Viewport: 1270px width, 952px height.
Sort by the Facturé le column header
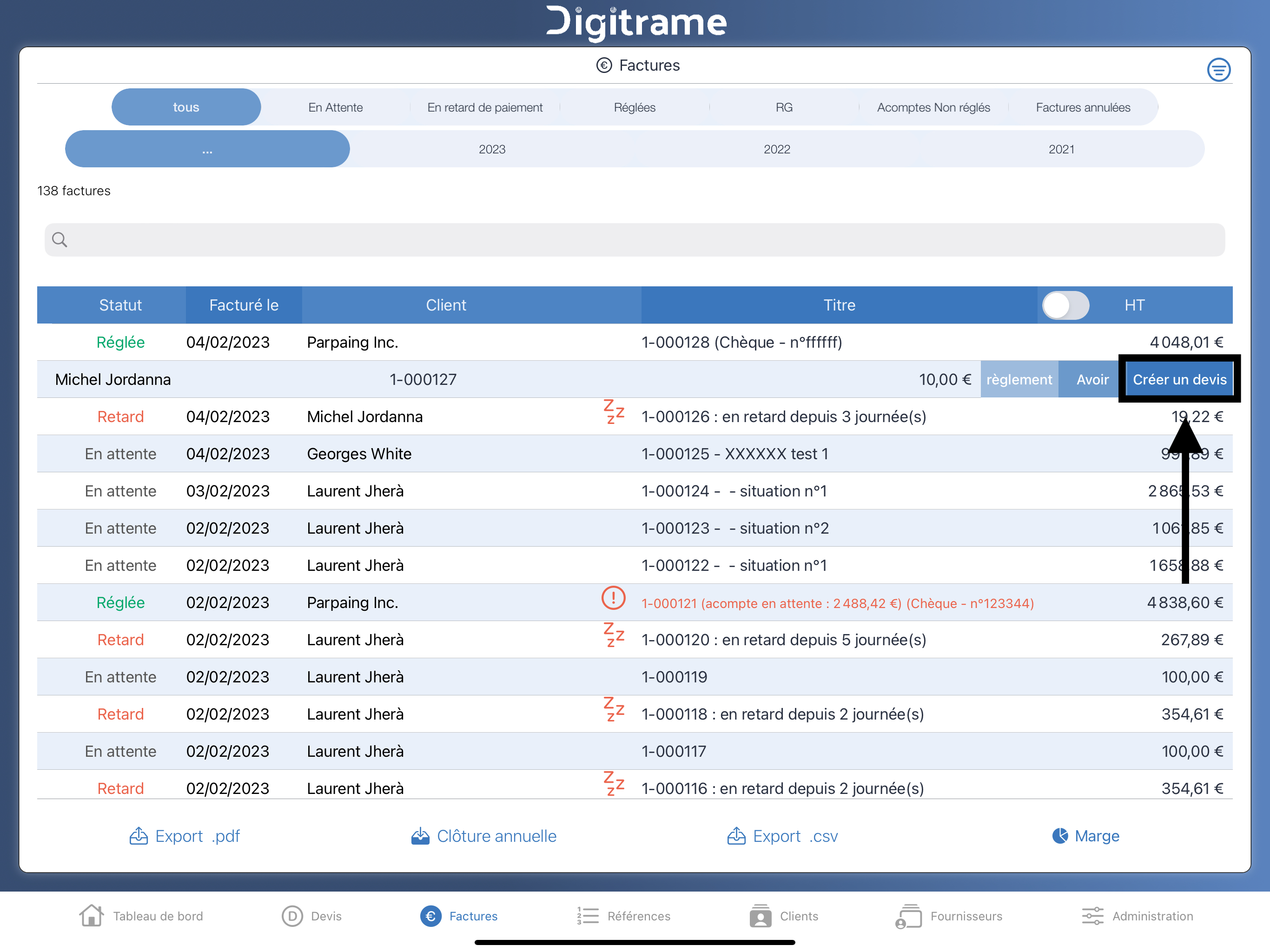(244, 305)
